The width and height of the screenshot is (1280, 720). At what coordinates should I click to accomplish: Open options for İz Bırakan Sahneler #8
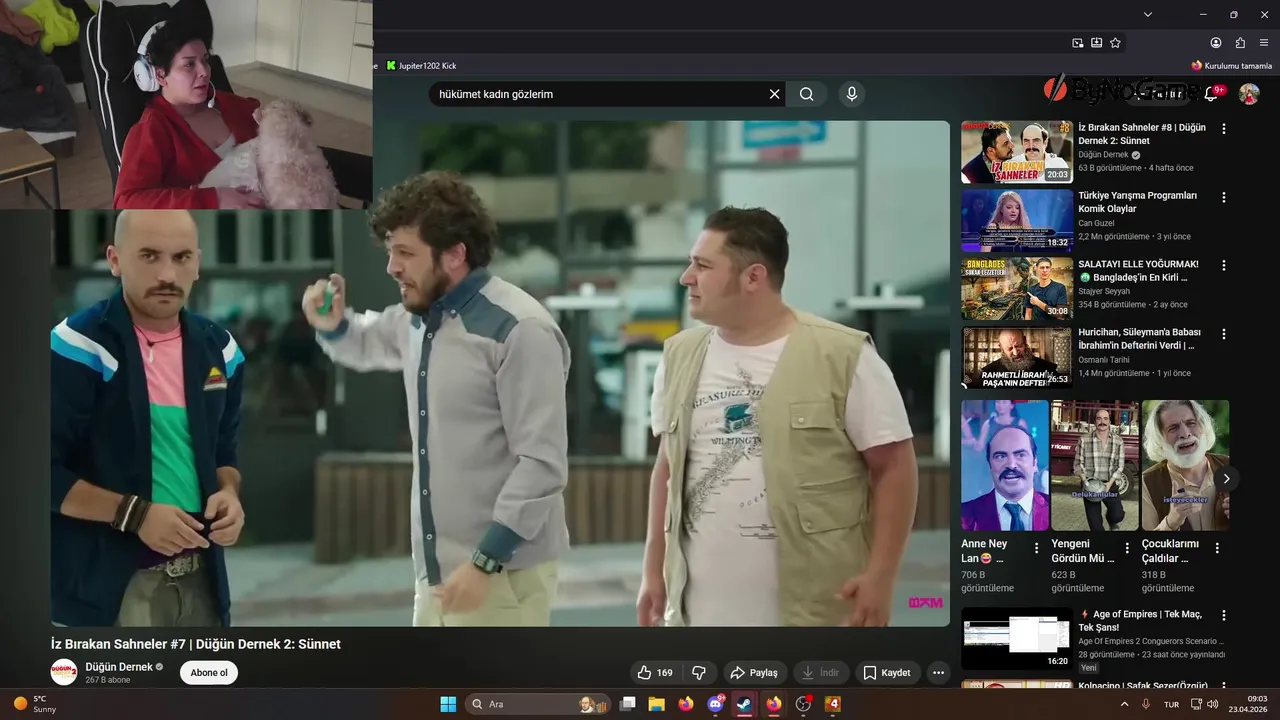point(1223,129)
